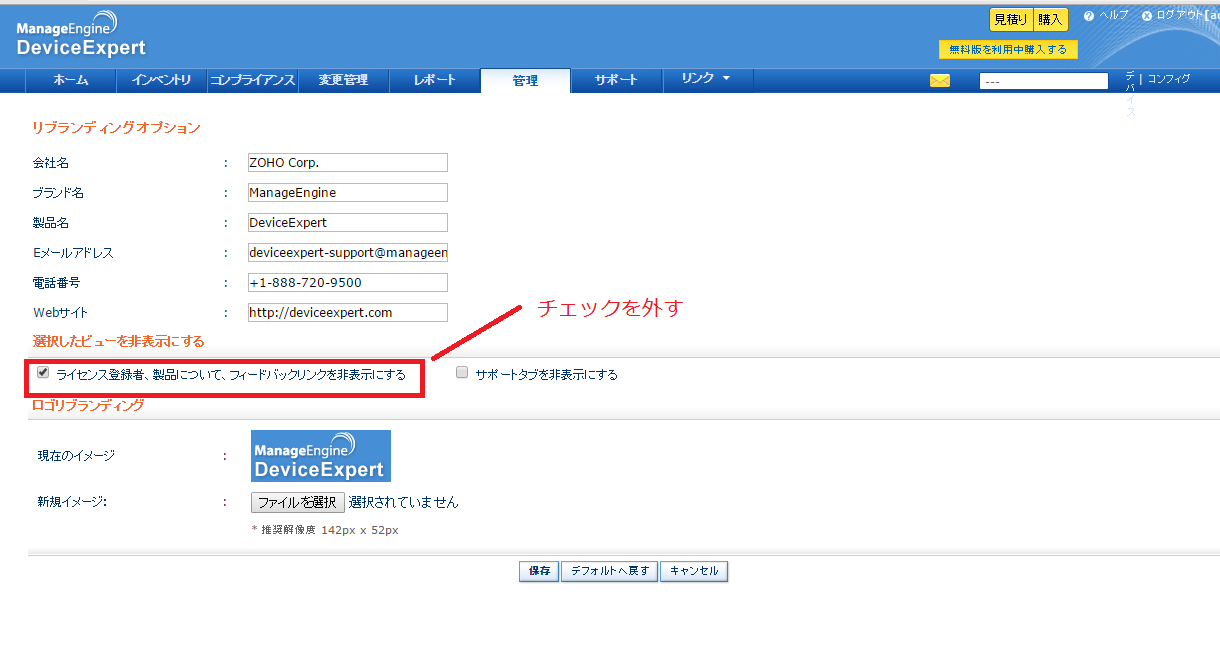Viewport: 1220px width, 658px height.
Task: Click the リブランディングオプション heading
Action: coord(116,128)
